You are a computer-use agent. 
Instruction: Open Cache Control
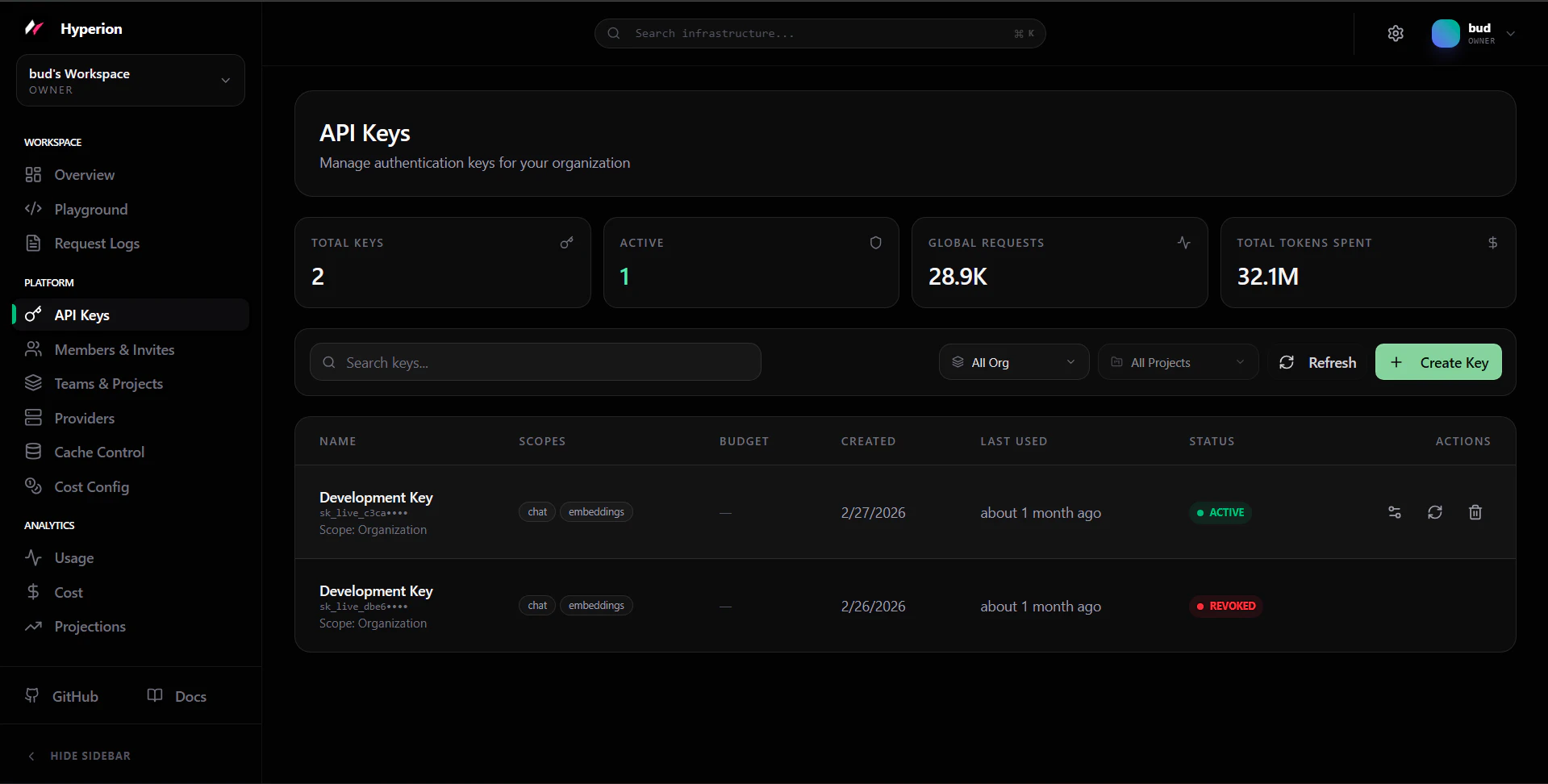(99, 452)
